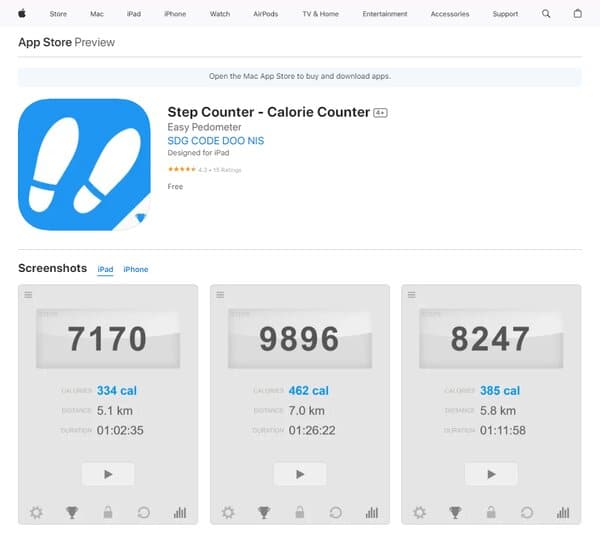
Task: Open the iPhone navigation menu item
Action: tap(175, 14)
